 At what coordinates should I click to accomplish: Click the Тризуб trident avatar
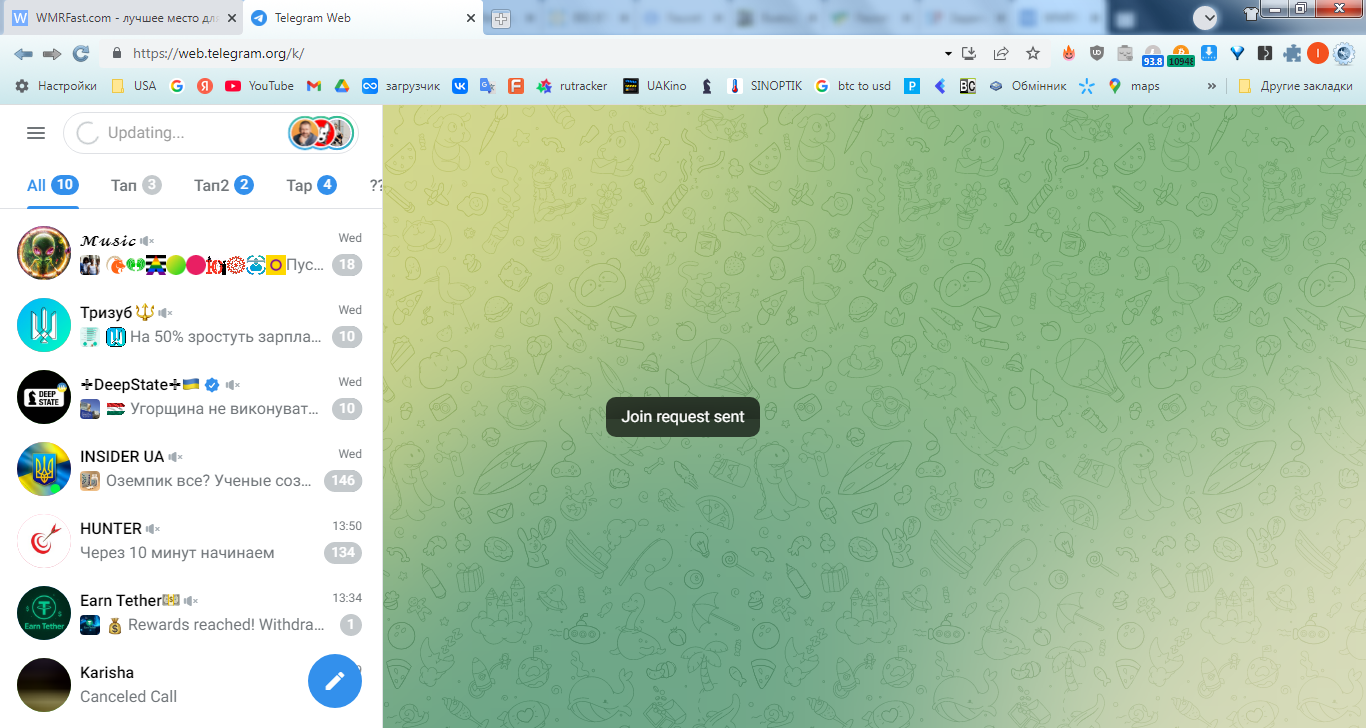click(44, 325)
